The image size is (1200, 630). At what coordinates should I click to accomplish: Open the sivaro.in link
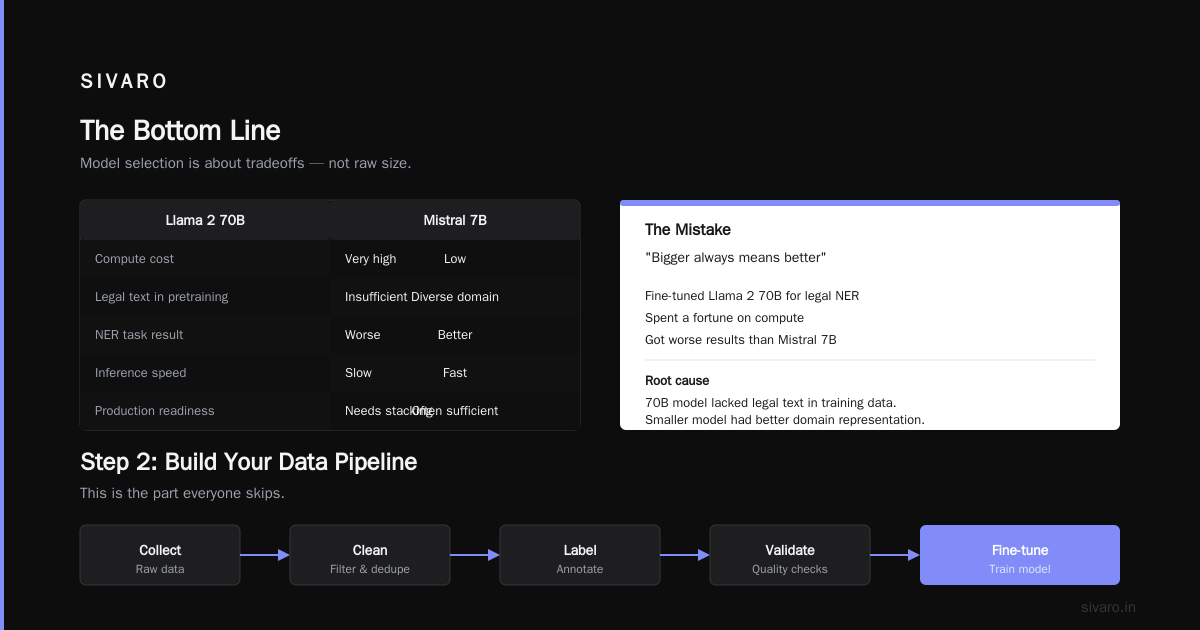coord(1109,607)
